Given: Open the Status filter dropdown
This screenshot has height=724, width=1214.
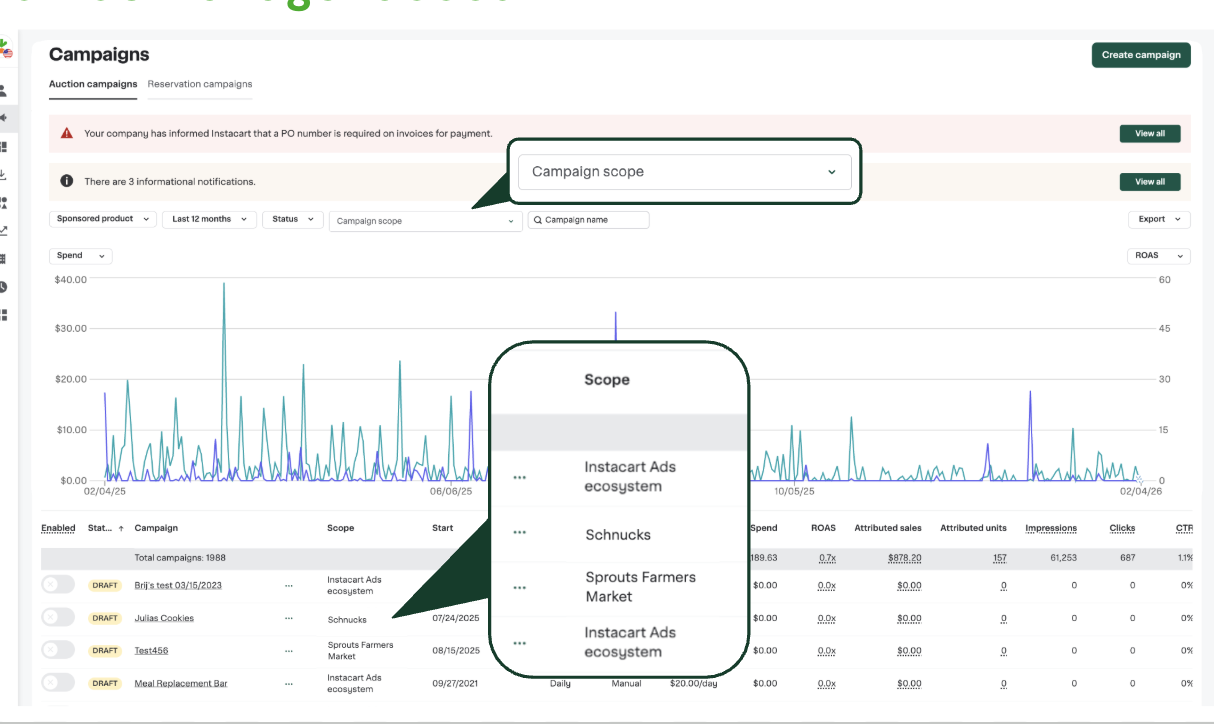Looking at the screenshot, I should pyautogui.click(x=292, y=219).
